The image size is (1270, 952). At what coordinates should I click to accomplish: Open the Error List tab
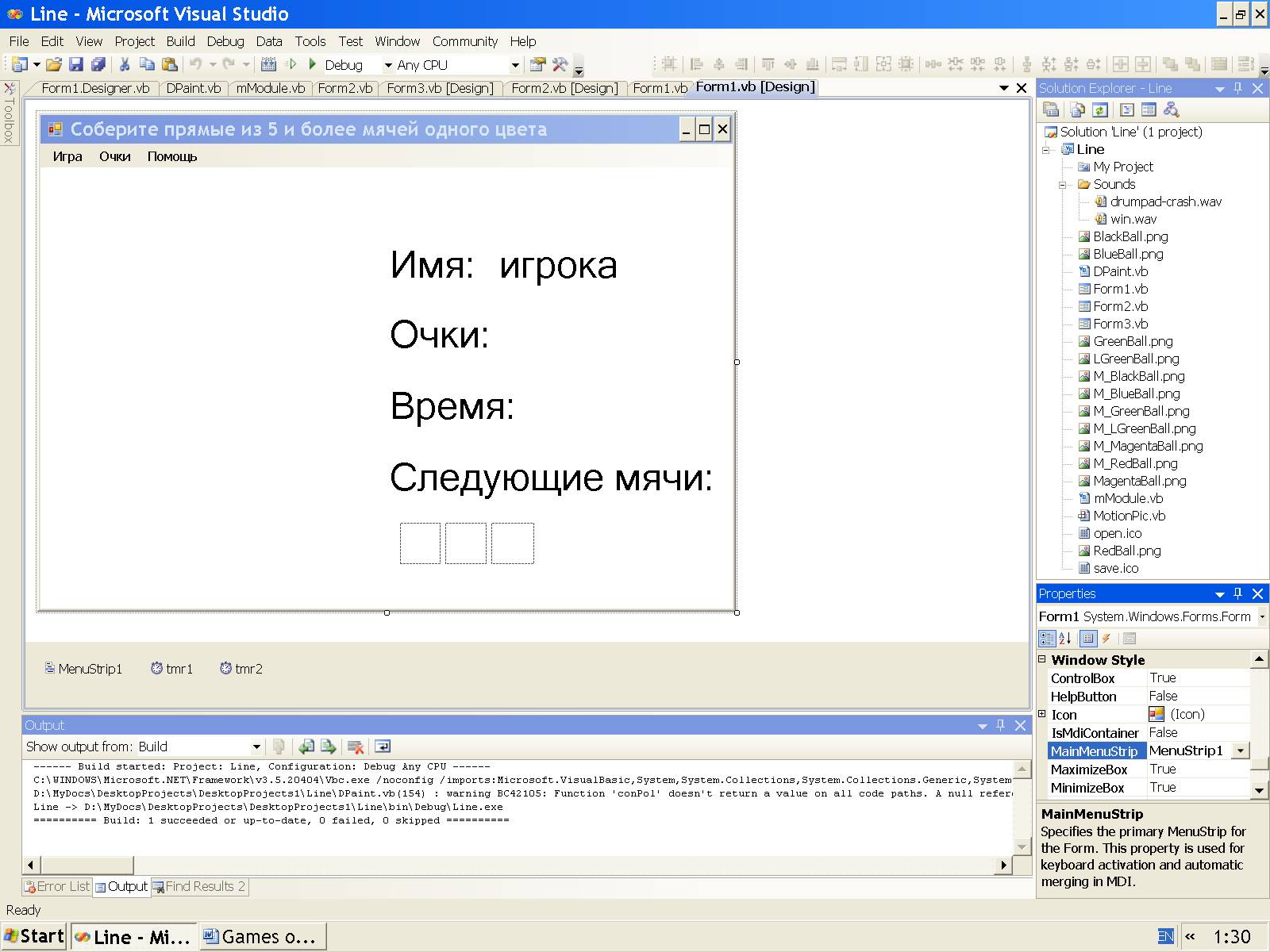point(57,886)
